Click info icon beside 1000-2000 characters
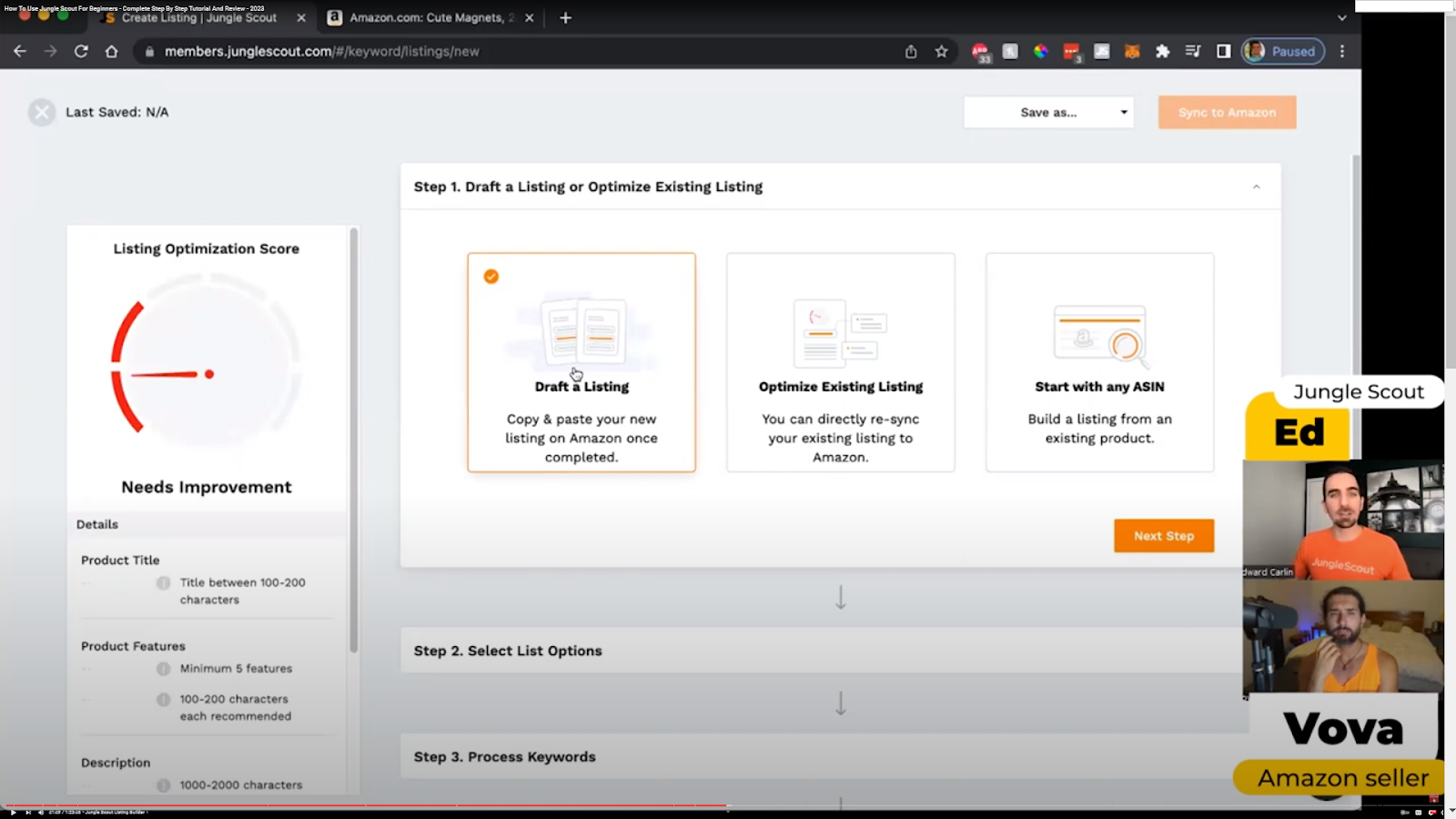1456x819 pixels. (164, 785)
